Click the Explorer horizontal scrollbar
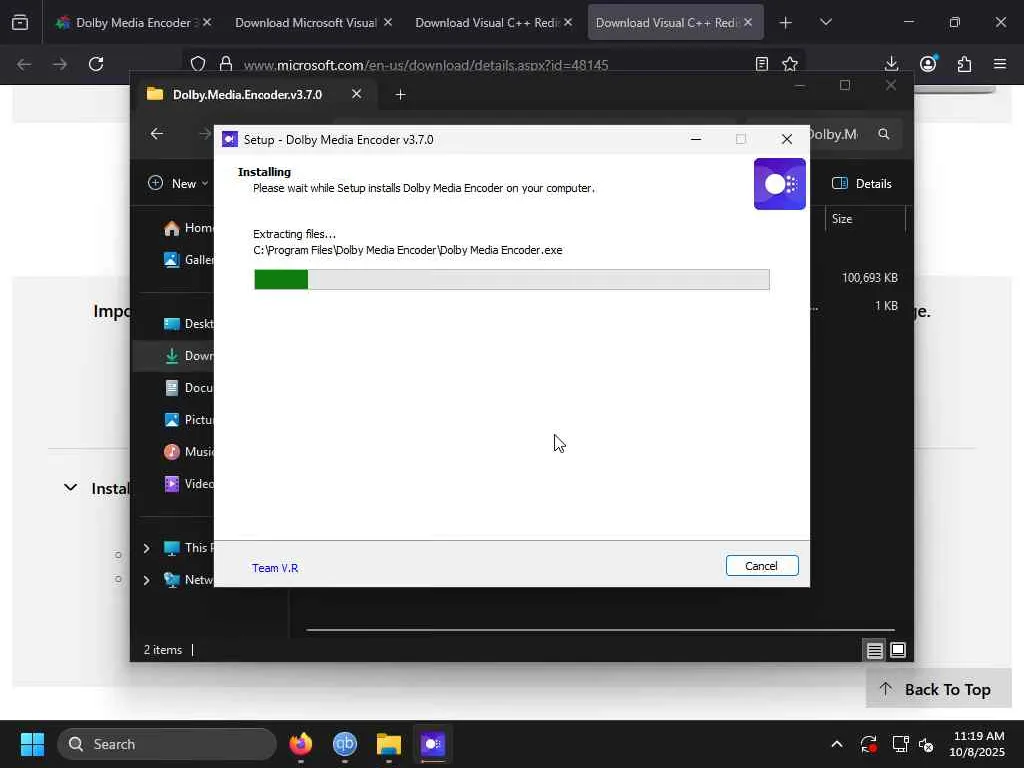Image resolution: width=1024 pixels, height=768 pixels. coord(600,630)
